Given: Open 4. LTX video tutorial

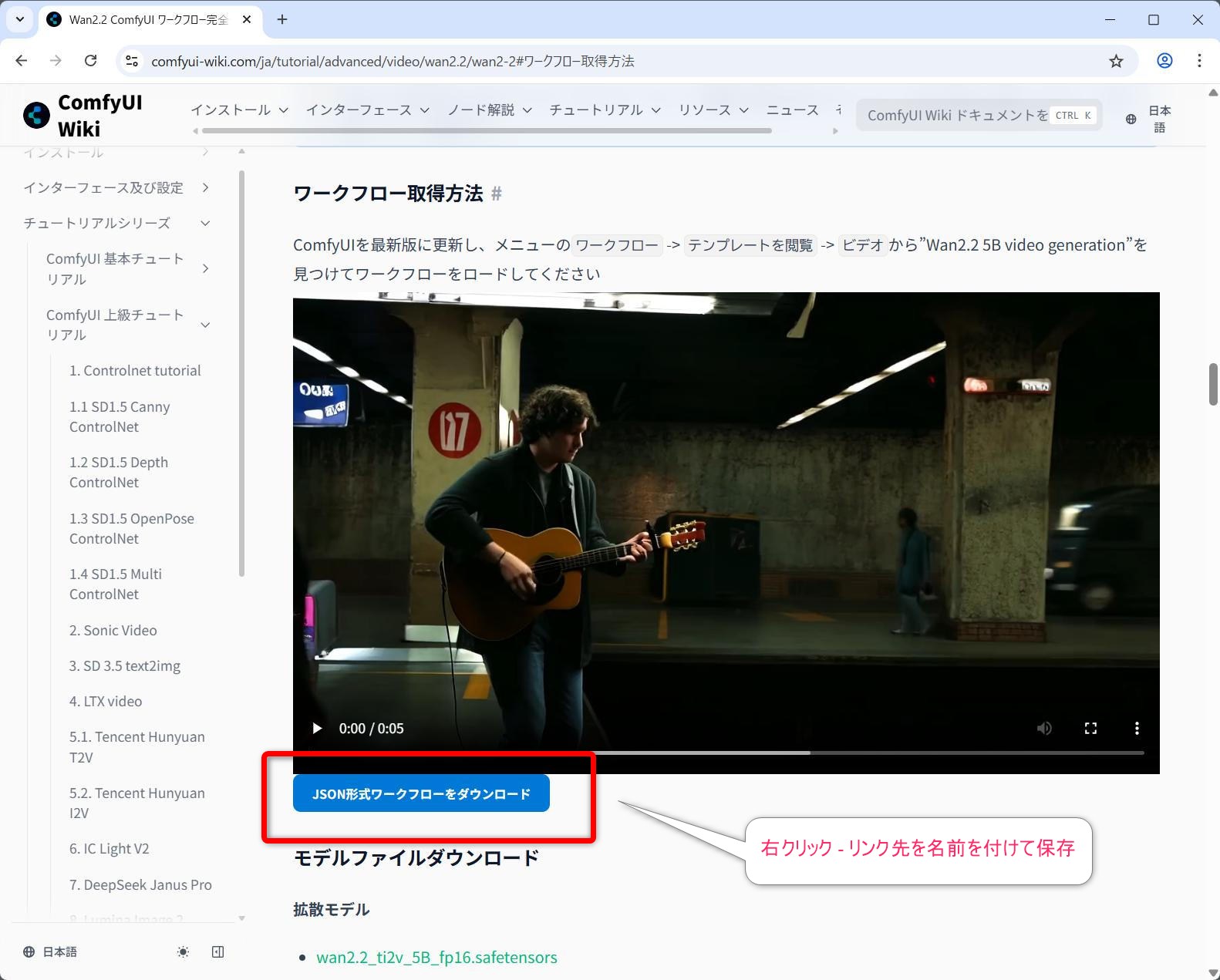Looking at the screenshot, I should pyautogui.click(x=106, y=702).
